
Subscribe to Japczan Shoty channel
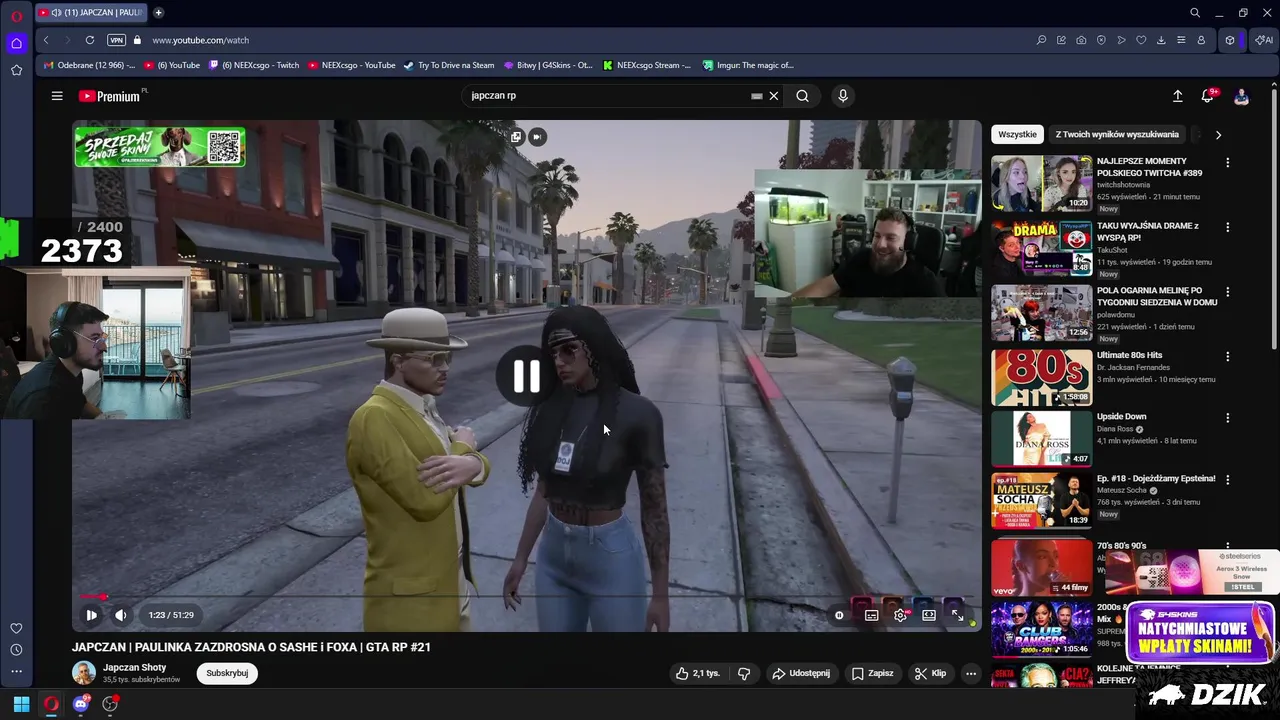click(x=227, y=673)
